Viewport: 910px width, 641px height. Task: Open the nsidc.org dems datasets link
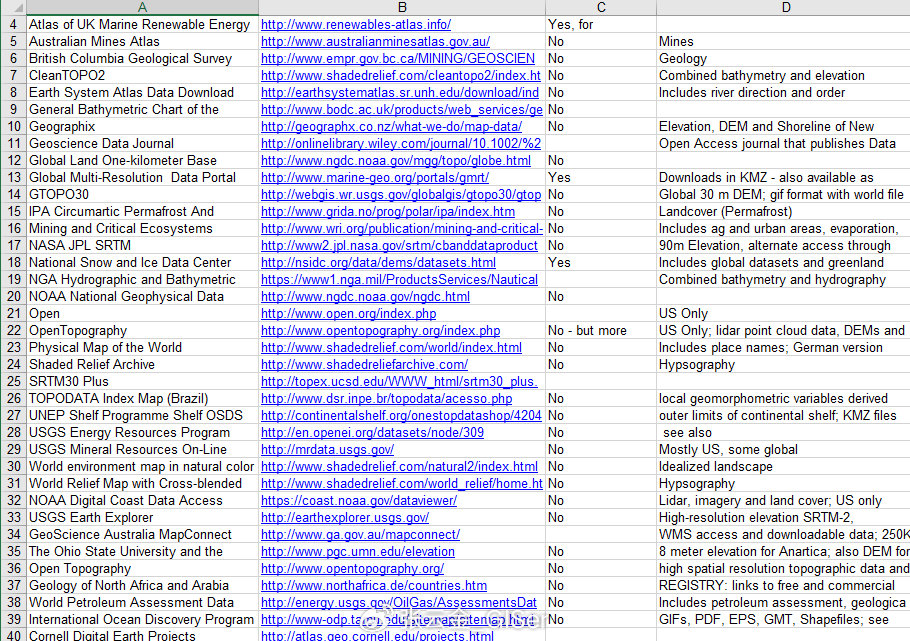(378, 262)
